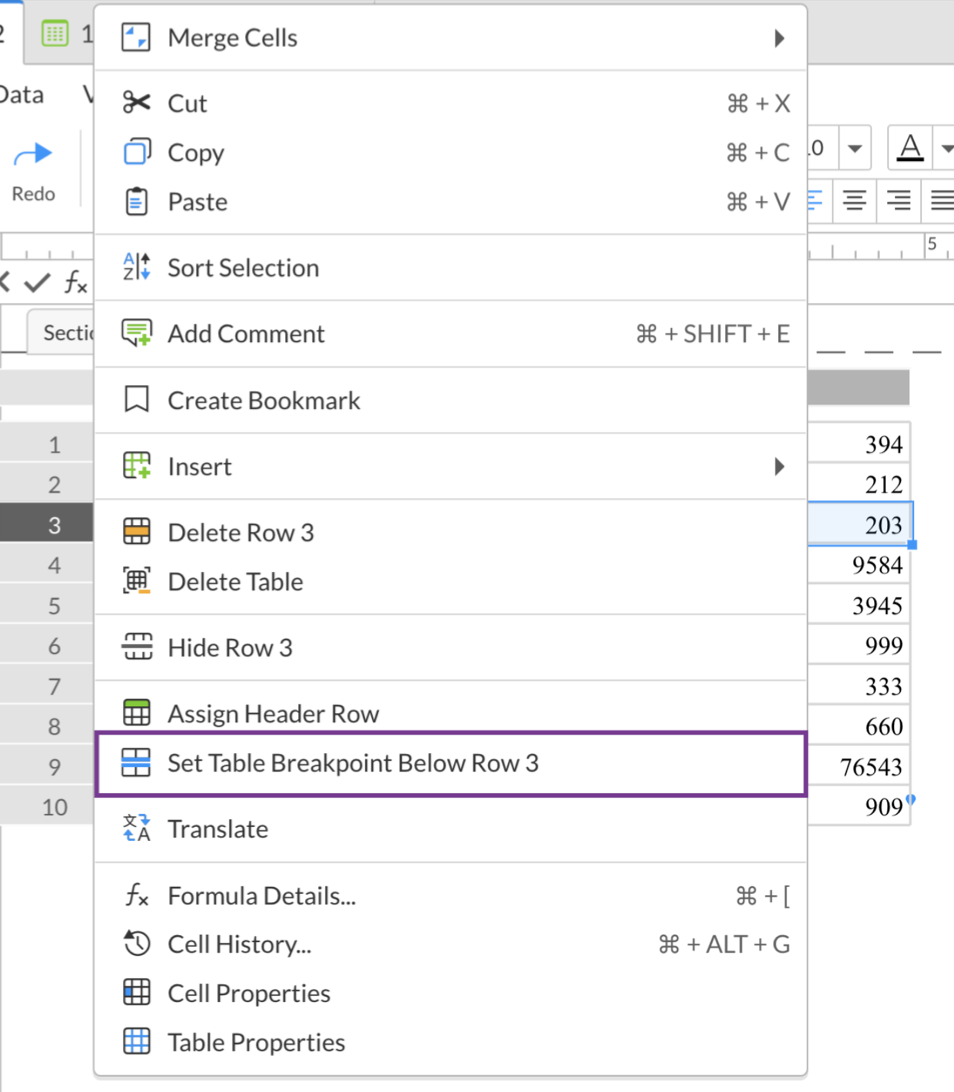Image resolution: width=954 pixels, height=1092 pixels.
Task: Click the Table Properties icon
Action: point(136,1042)
